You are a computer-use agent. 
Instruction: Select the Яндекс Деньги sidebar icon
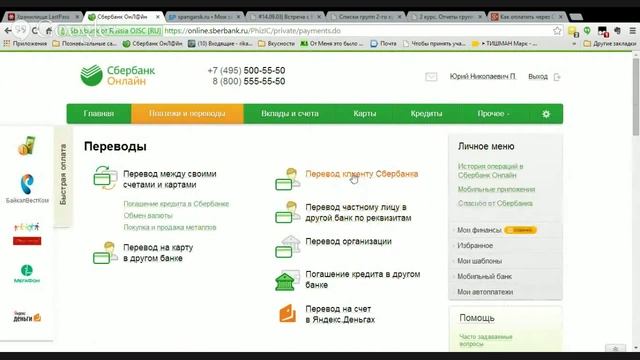pos(27,316)
